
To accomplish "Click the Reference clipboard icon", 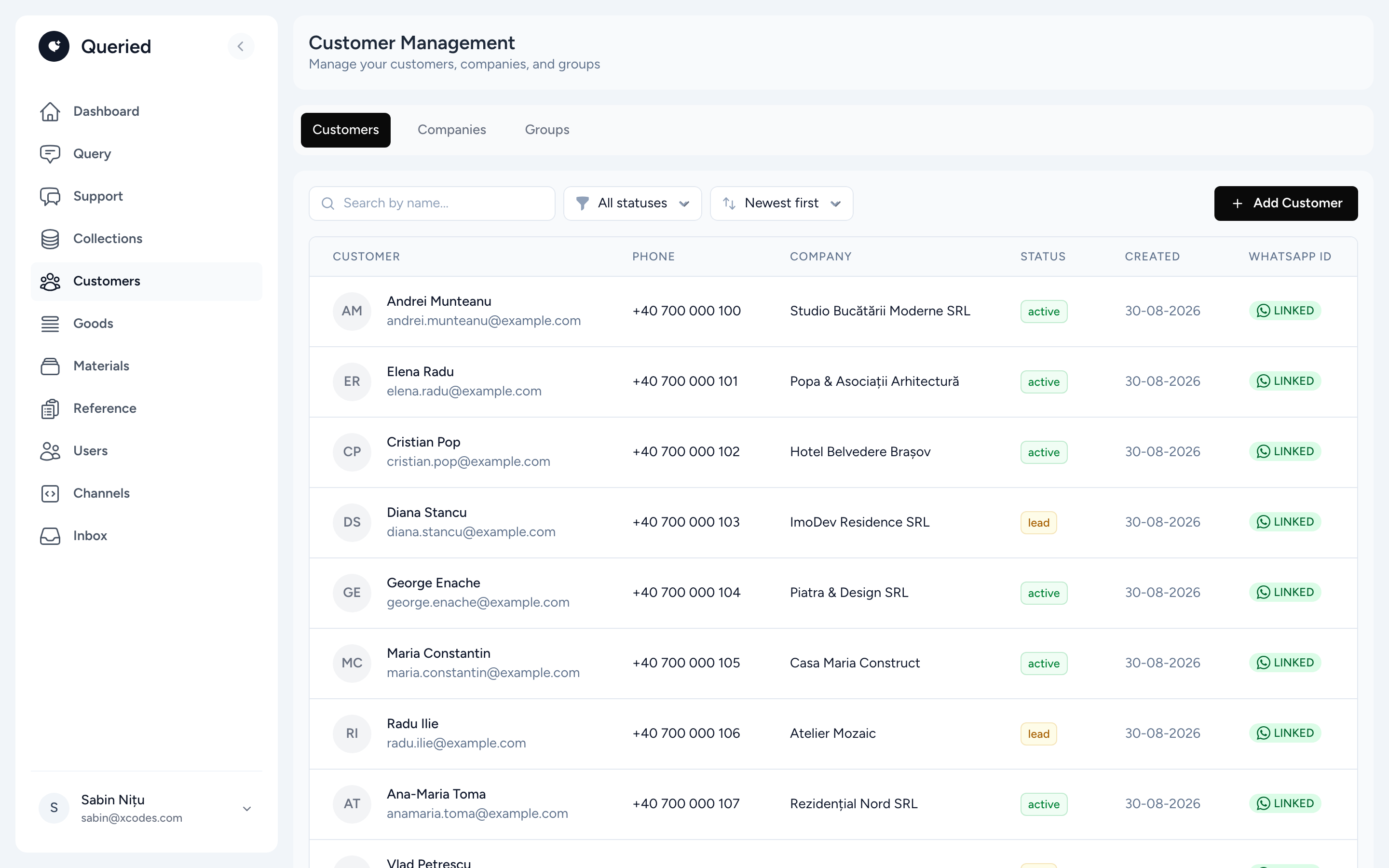I will coord(50,409).
